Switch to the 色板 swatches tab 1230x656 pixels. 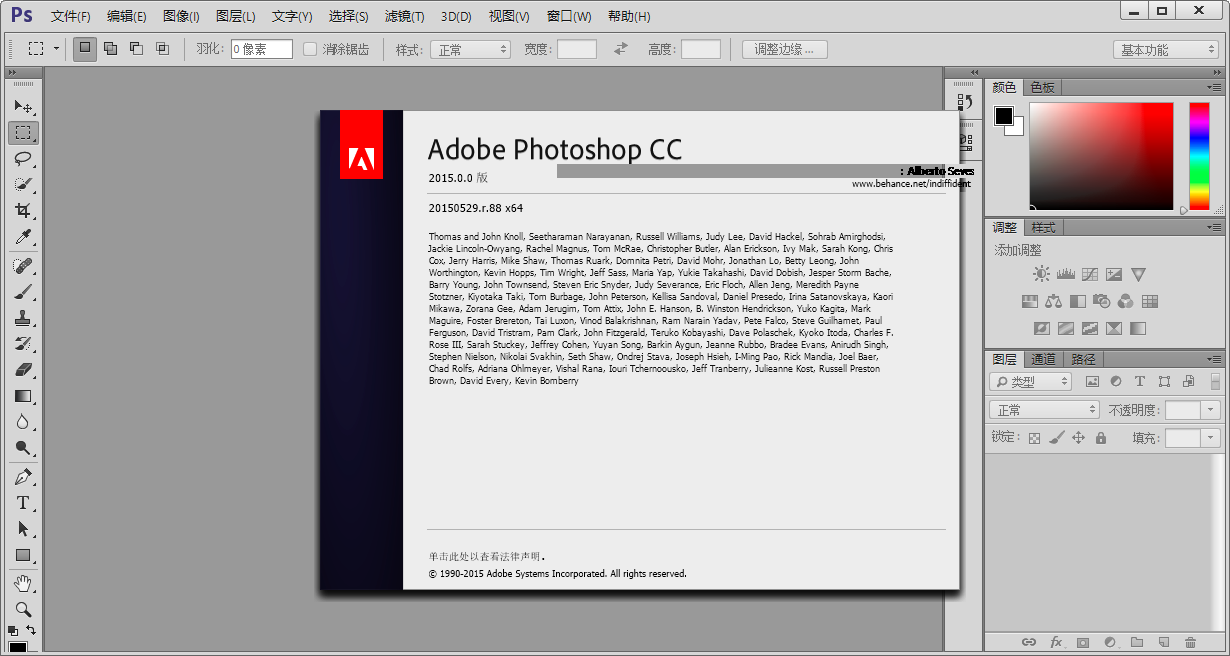click(1042, 88)
